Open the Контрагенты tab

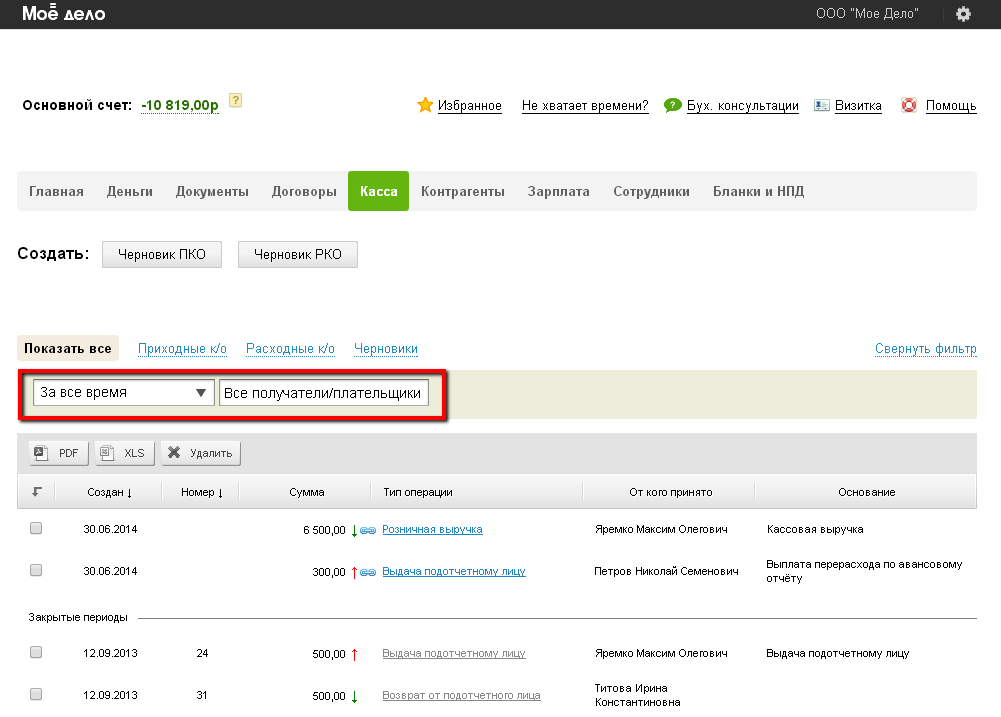click(462, 192)
